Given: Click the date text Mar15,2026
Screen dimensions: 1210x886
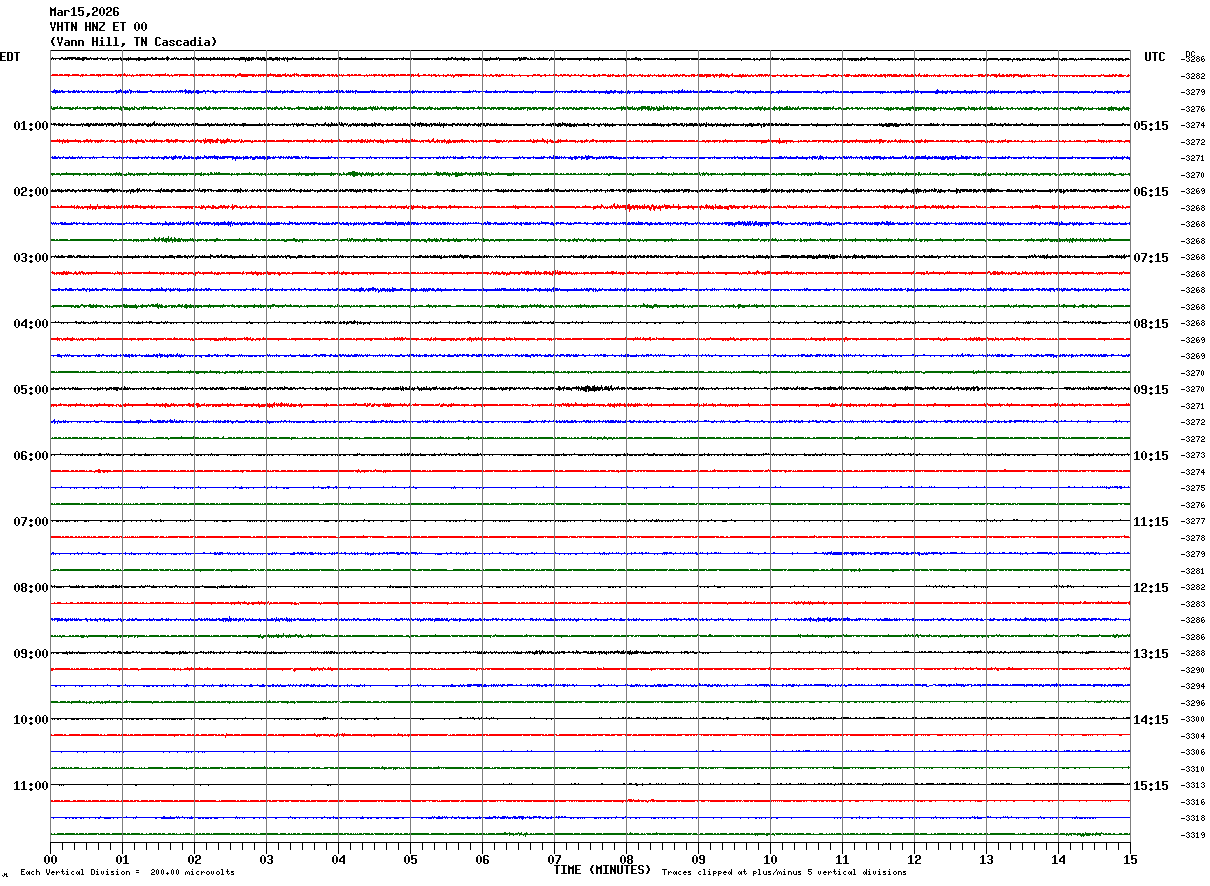Looking at the screenshot, I should 84,12.
